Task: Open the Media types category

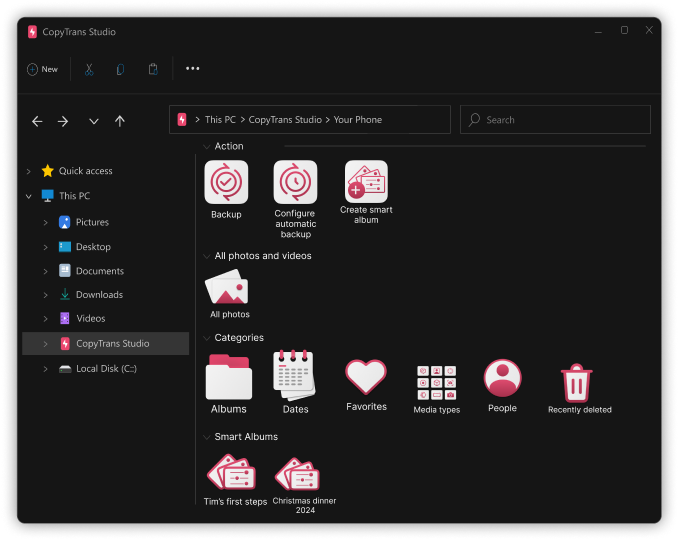Action: coord(436,383)
